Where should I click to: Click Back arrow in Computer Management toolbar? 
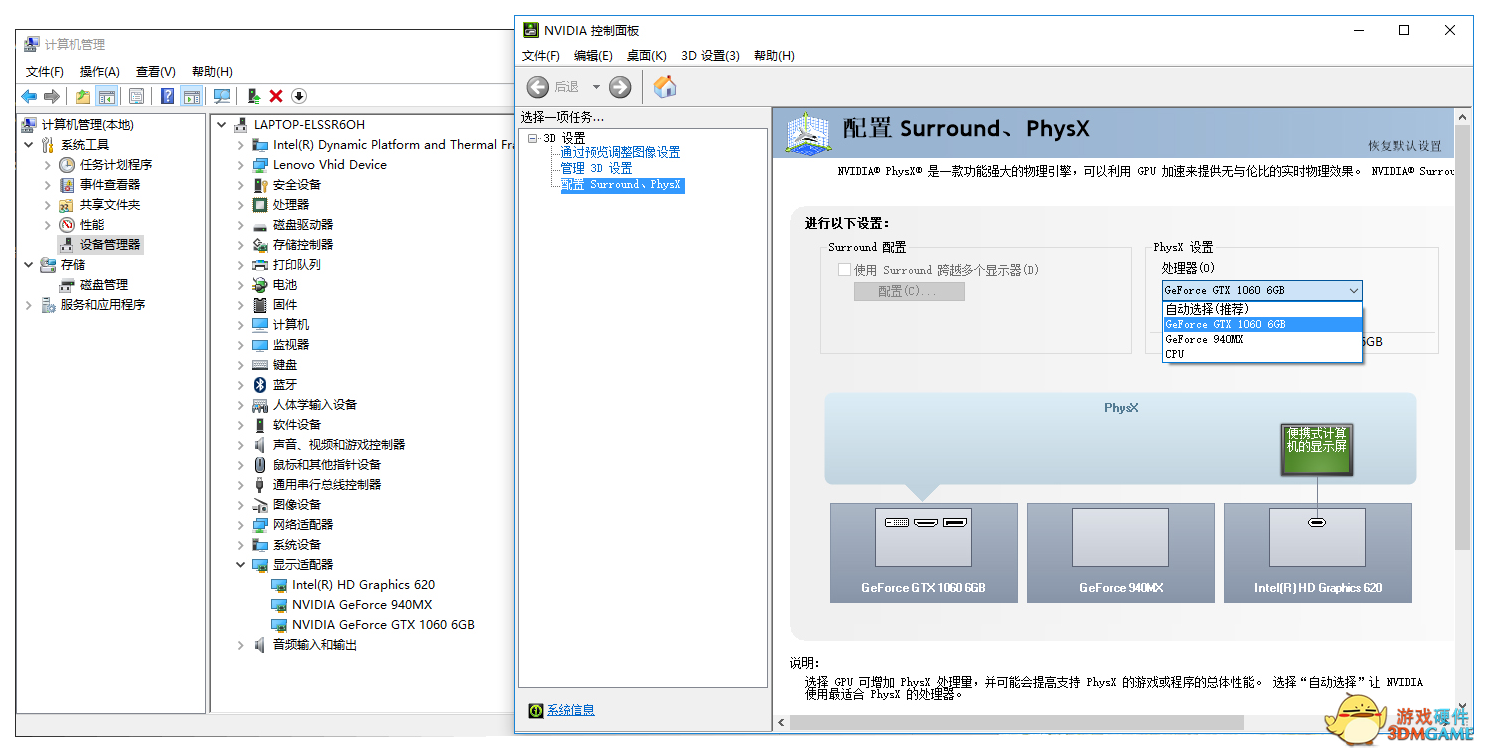pyautogui.click(x=29, y=96)
